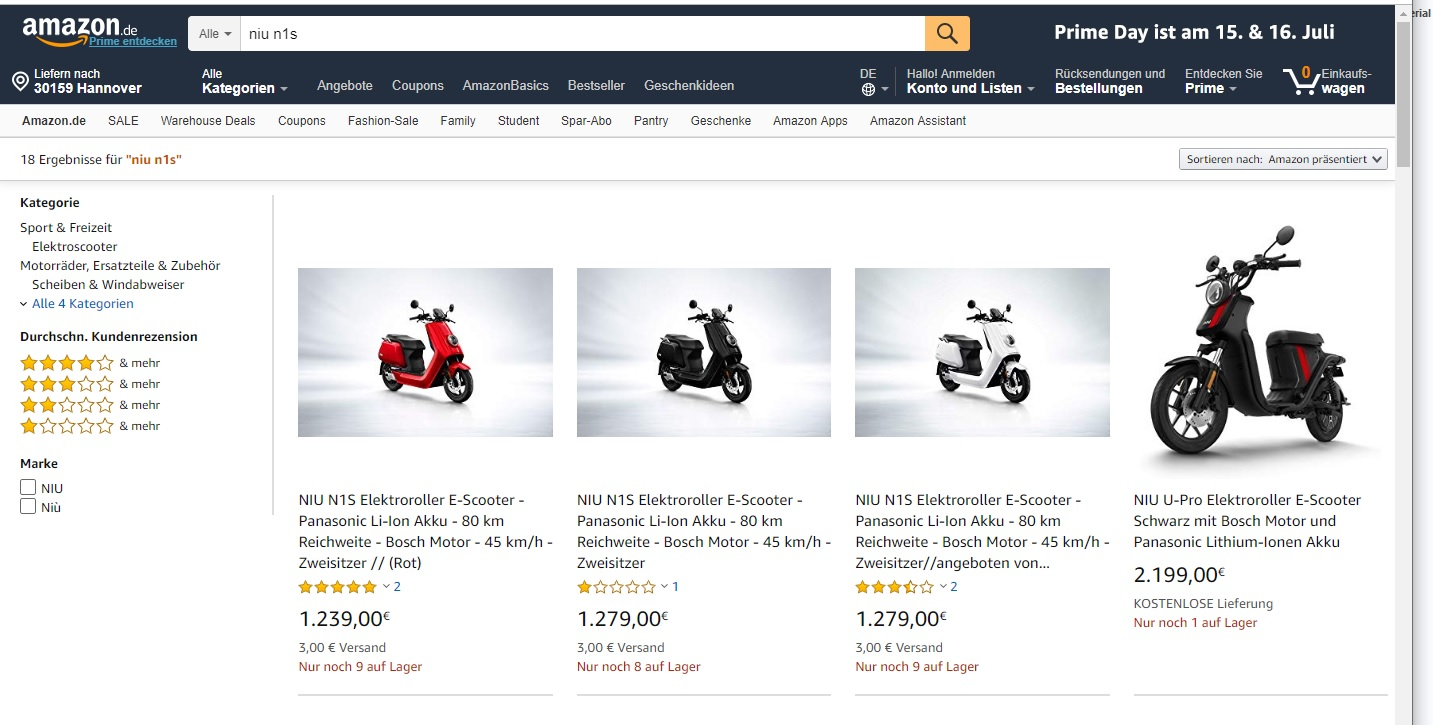Click the delivery location pin icon
1433x725 pixels.
20,81
